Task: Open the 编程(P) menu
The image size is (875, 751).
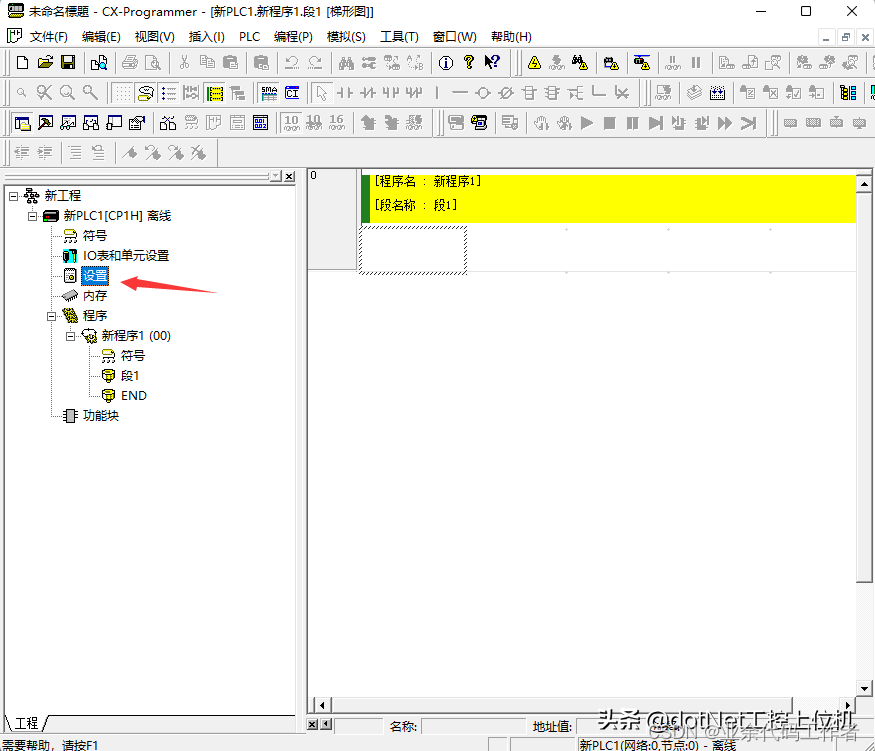Action: tap(293, 37)
